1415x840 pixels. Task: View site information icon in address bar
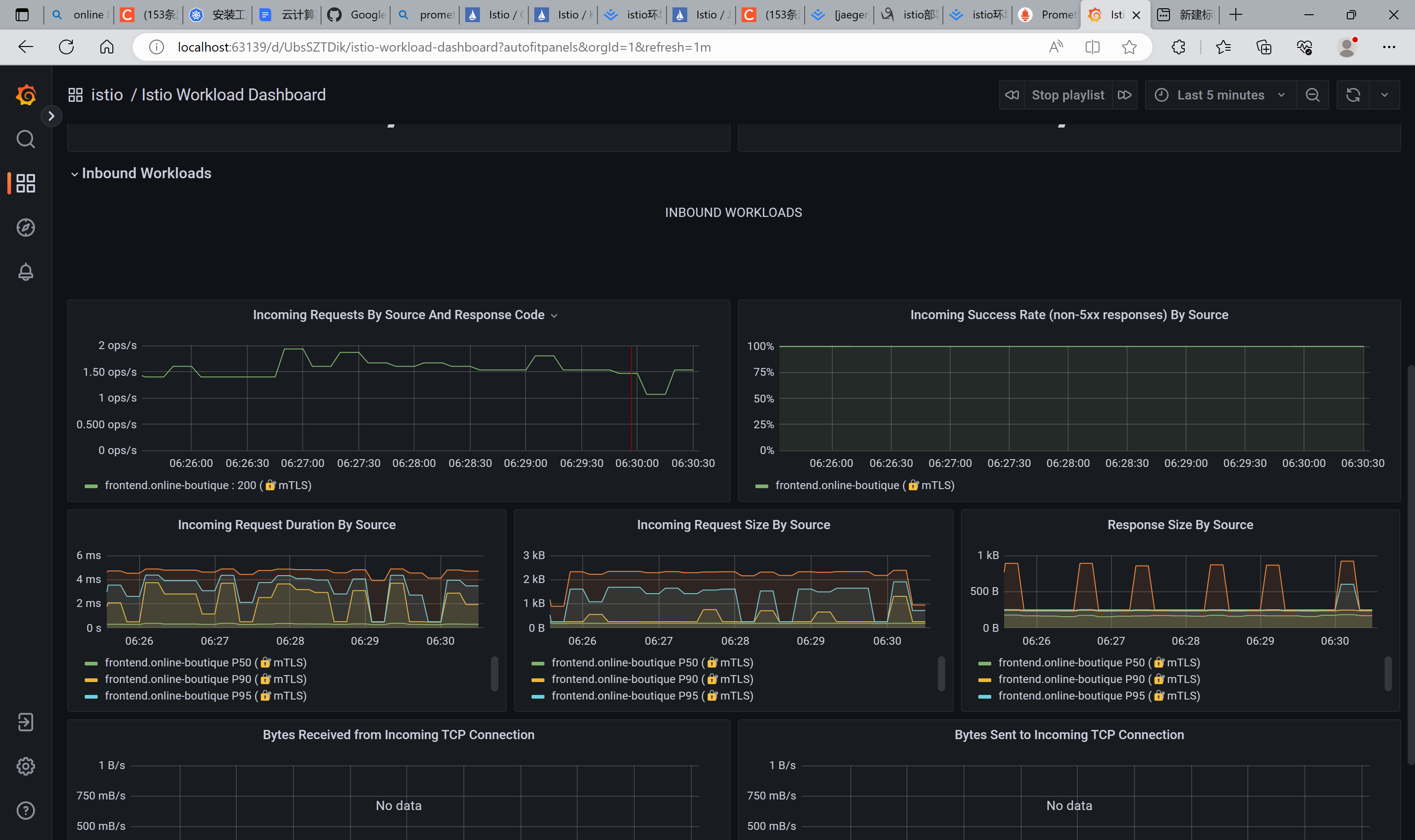pos(156,47)
